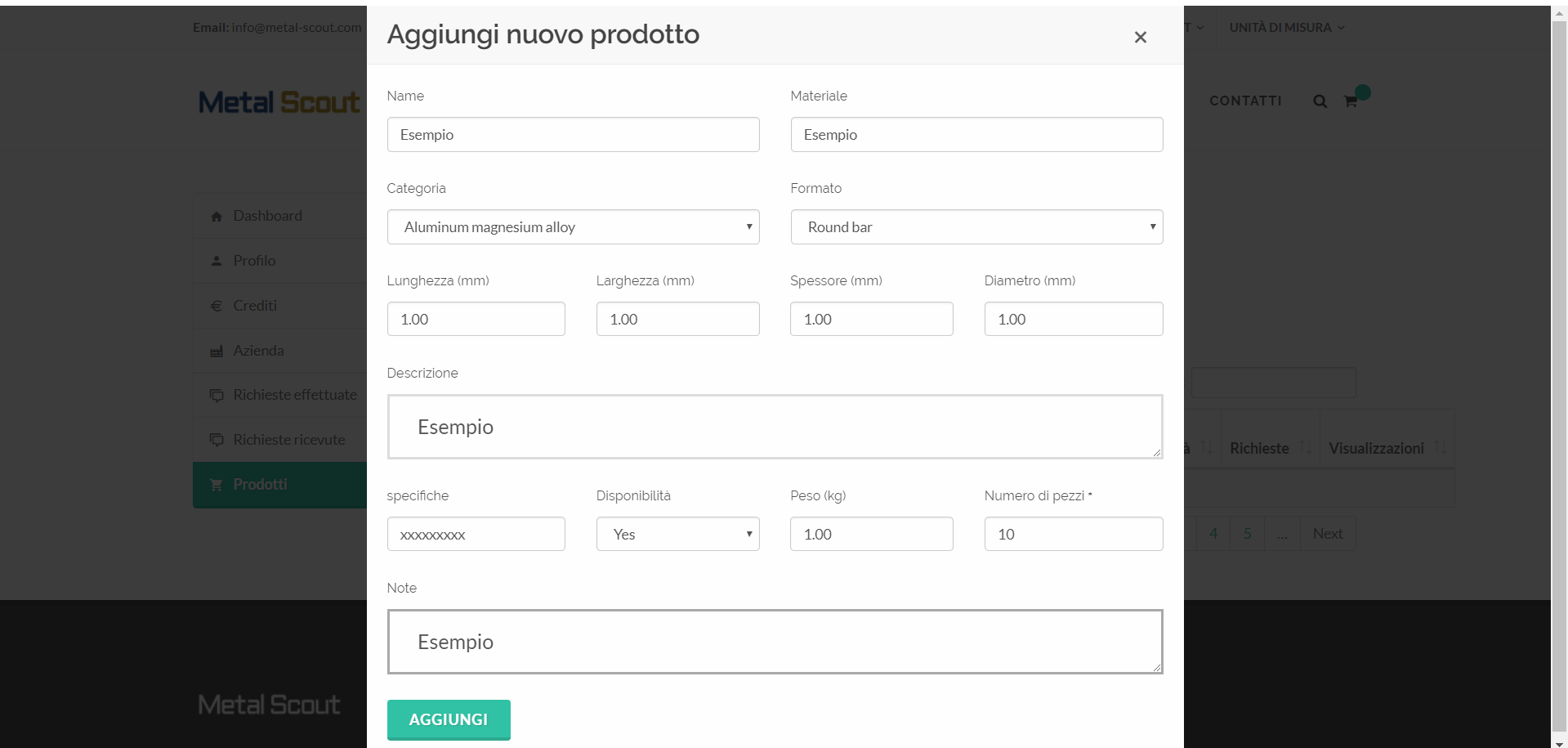1568x748 pixels.
Task: Click the Spessore (mm) field
Action: click(871, 319)
